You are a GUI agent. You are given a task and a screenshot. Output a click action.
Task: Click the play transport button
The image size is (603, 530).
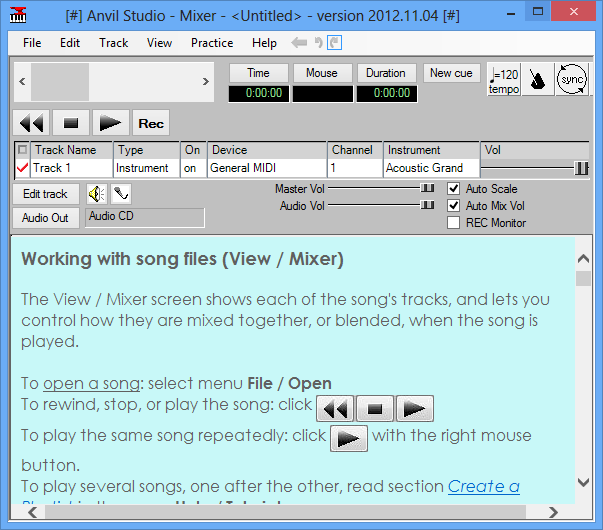tap(111, 123)
